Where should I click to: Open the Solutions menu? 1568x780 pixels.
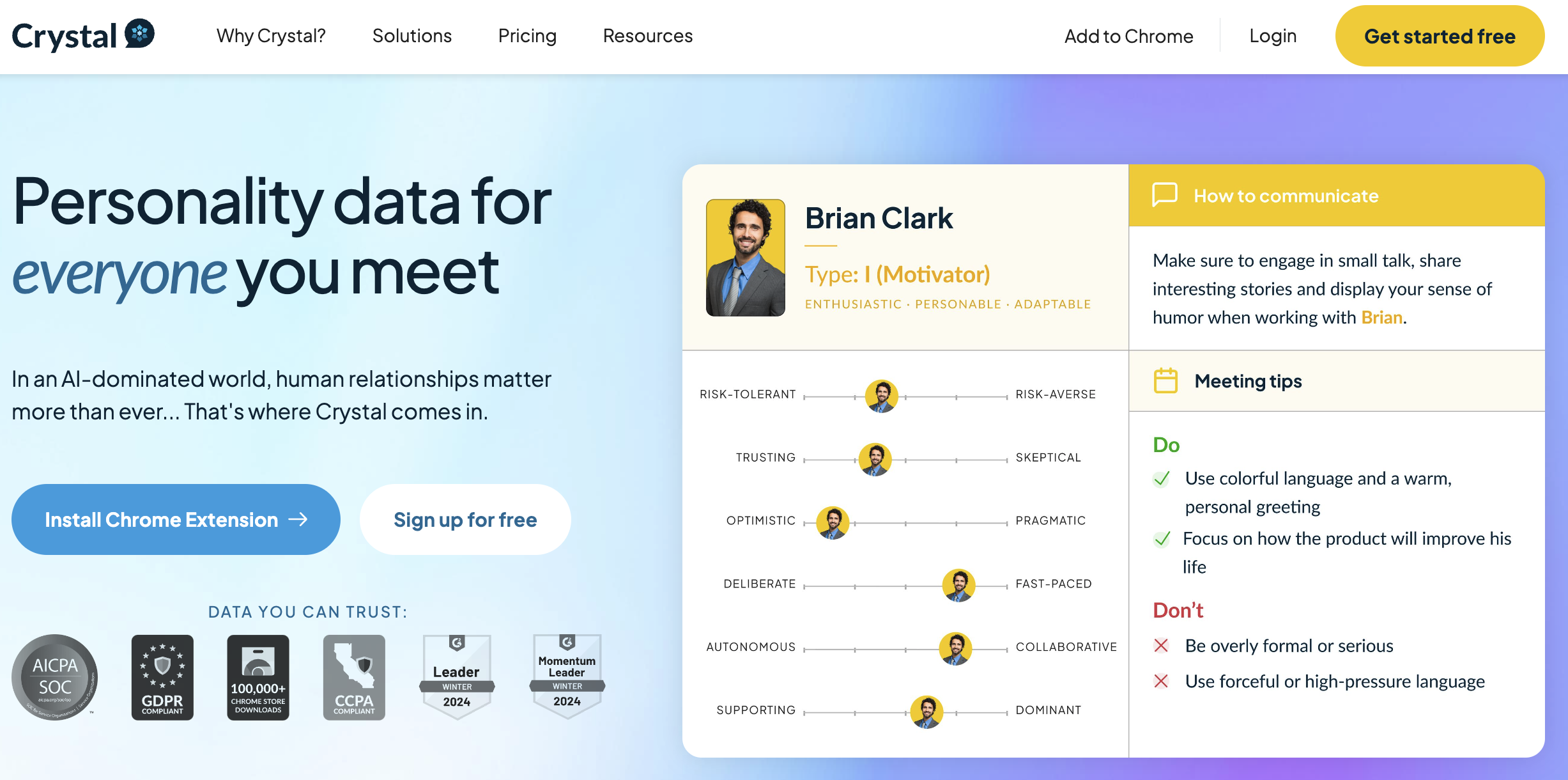[x=412, y=36]
